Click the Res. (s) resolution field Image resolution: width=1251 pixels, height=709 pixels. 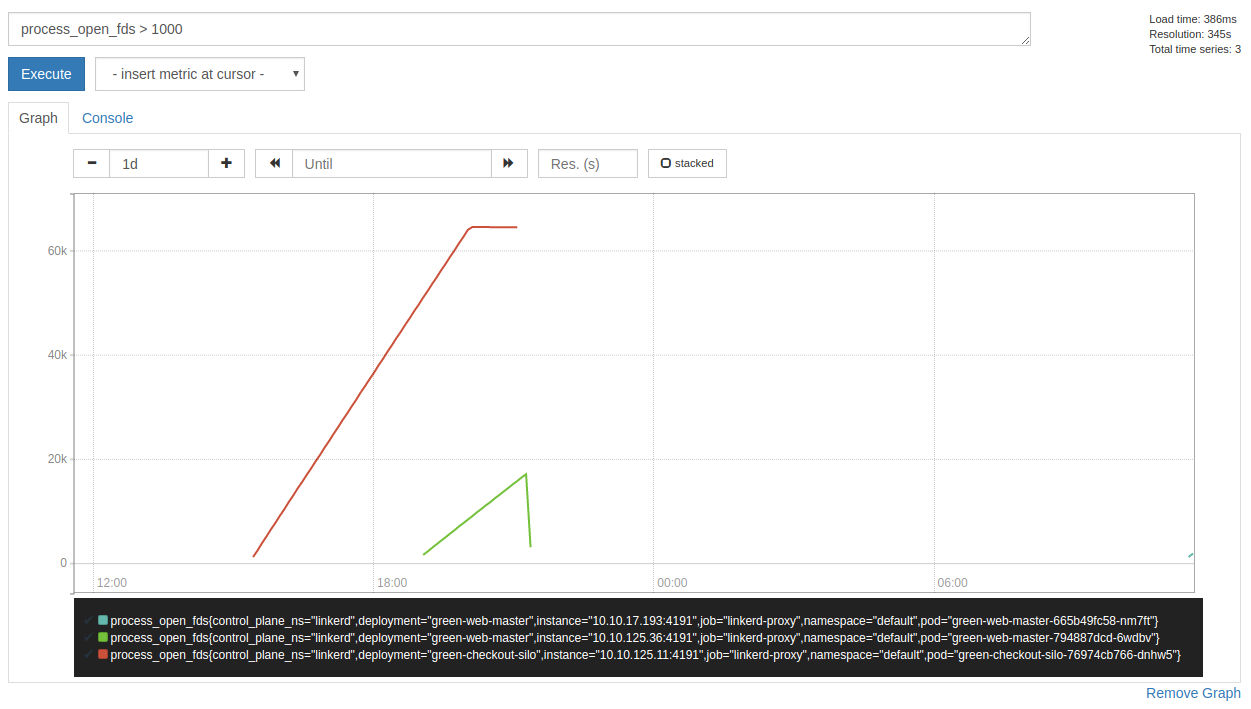click(x=587, y=163)
